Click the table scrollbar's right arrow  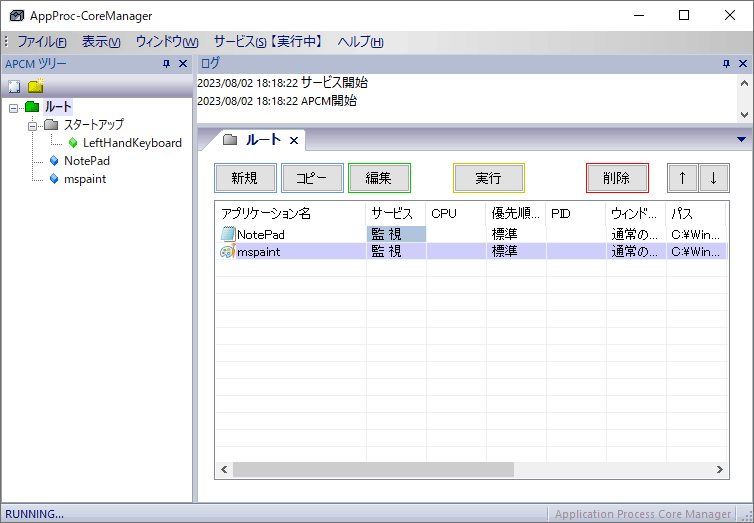click(x=719, y=470)
